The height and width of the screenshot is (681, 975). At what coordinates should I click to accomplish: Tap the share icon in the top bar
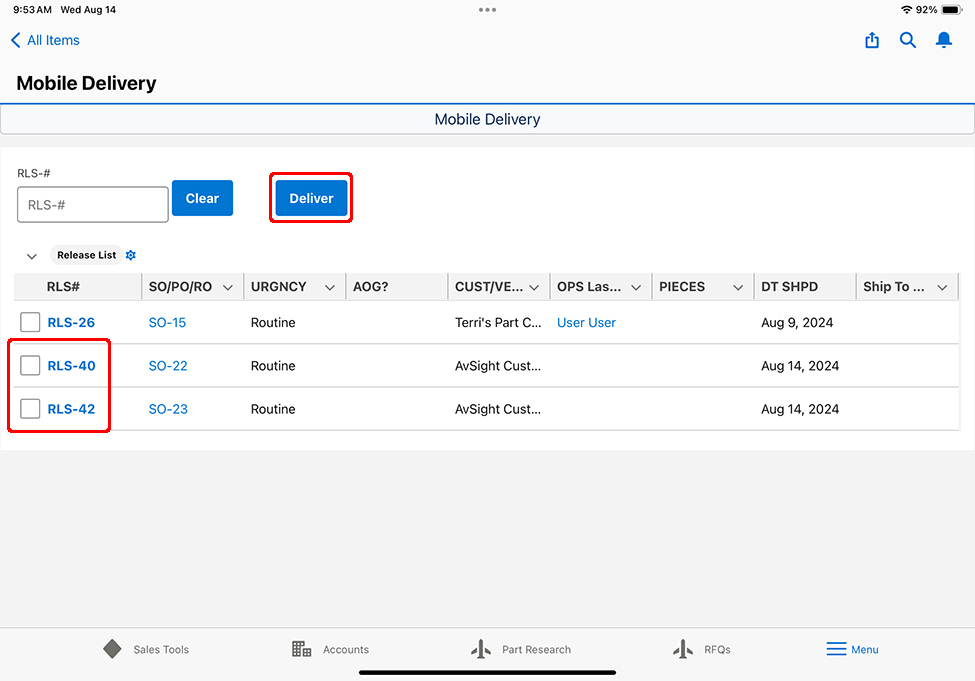pos(872,40)
